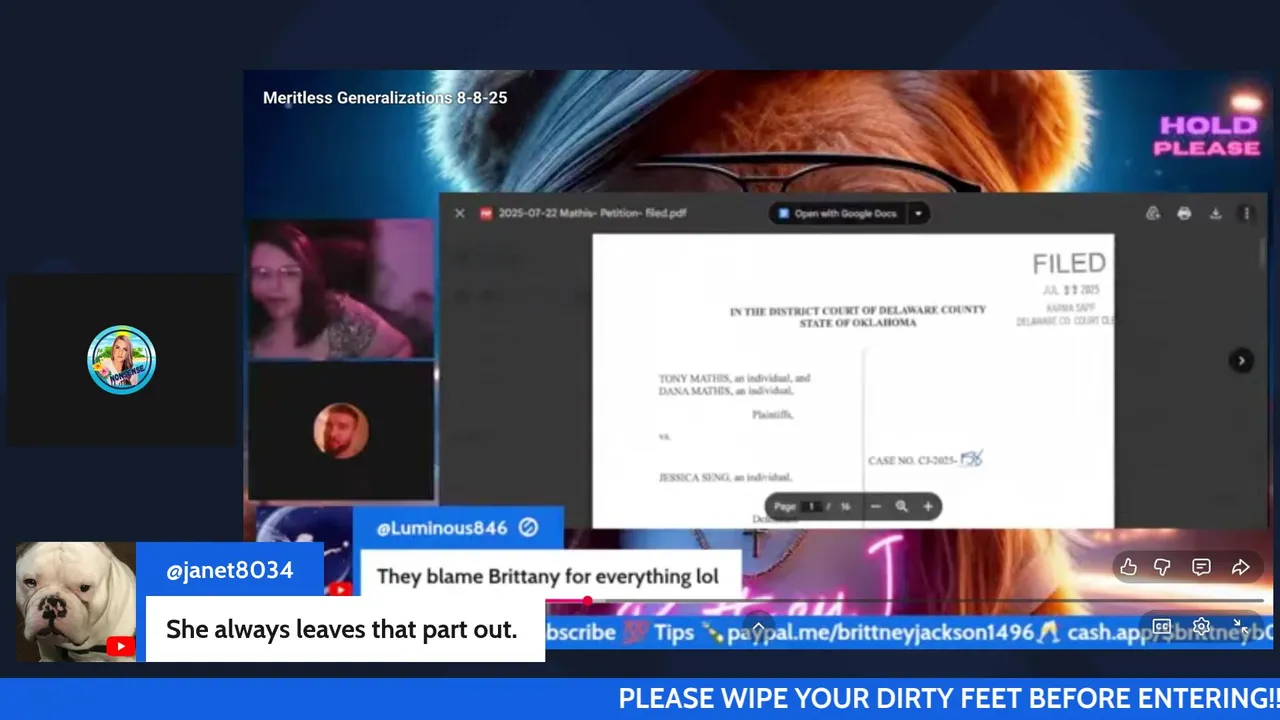1280x720 pixels.
Task: Expand the Open with dropdown arrow
Action: [918, 213]
